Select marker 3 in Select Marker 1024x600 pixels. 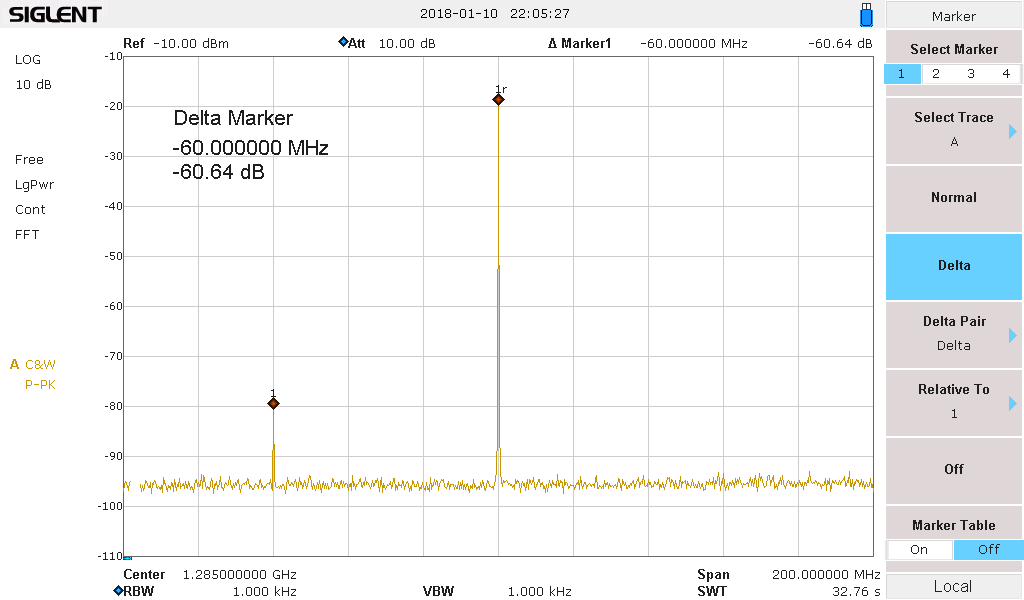coord(971,74)
